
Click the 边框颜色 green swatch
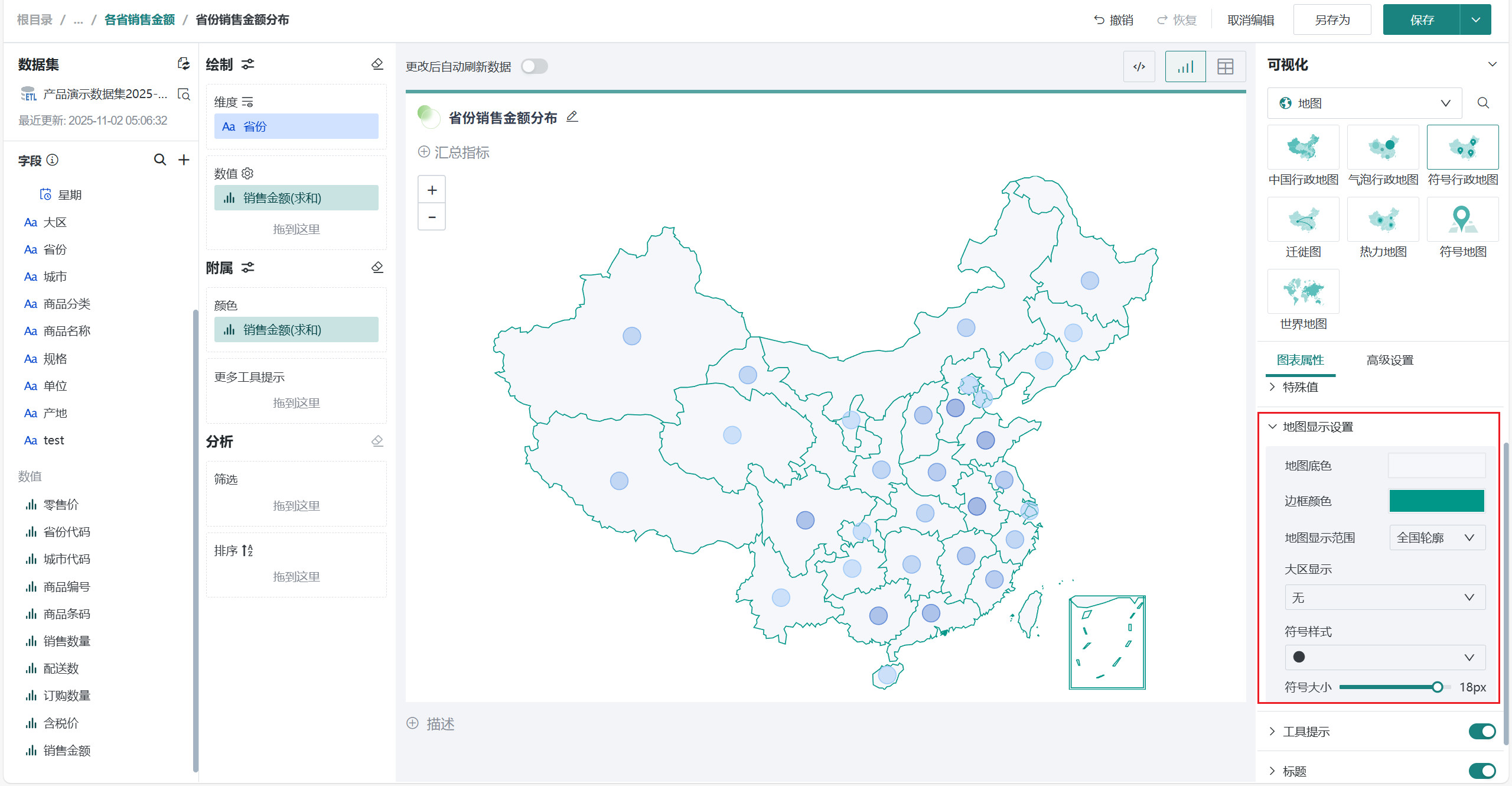[x=1436, y=501]
